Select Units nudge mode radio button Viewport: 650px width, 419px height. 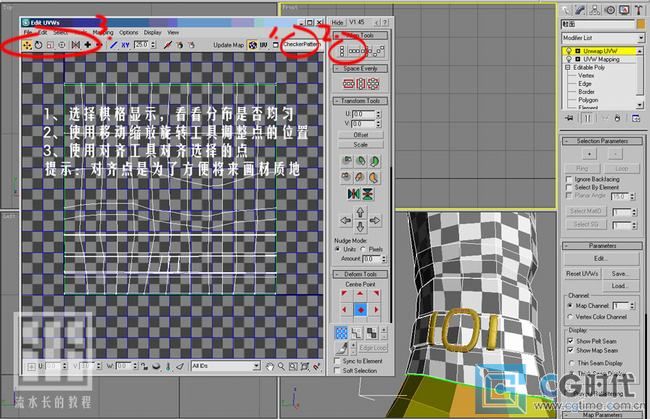[x=338, y=249]
